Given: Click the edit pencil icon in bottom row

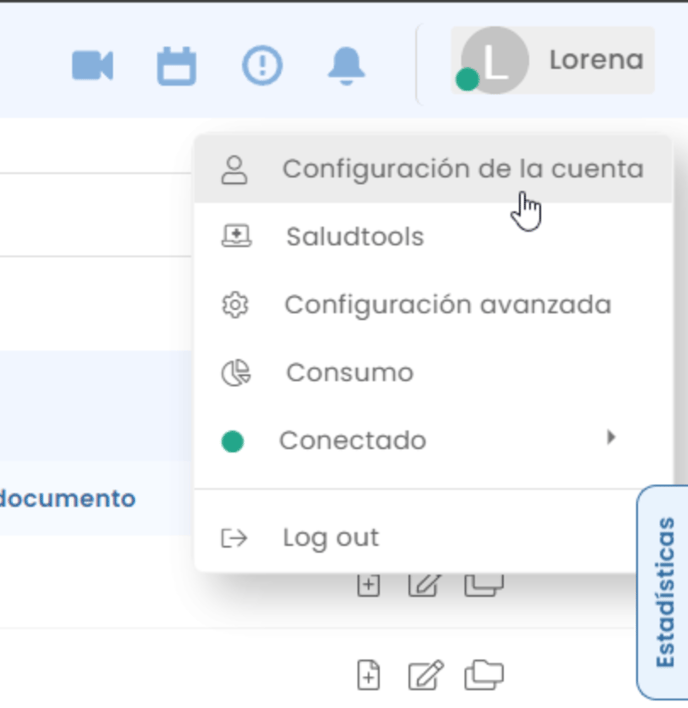Looking at the screenshot, I should (x=426, y=675).
